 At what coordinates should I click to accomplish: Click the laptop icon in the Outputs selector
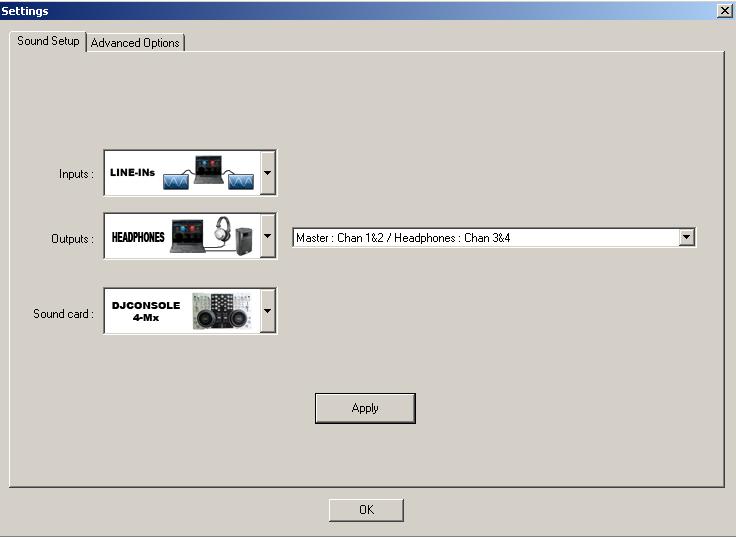[x=188, y=235]
